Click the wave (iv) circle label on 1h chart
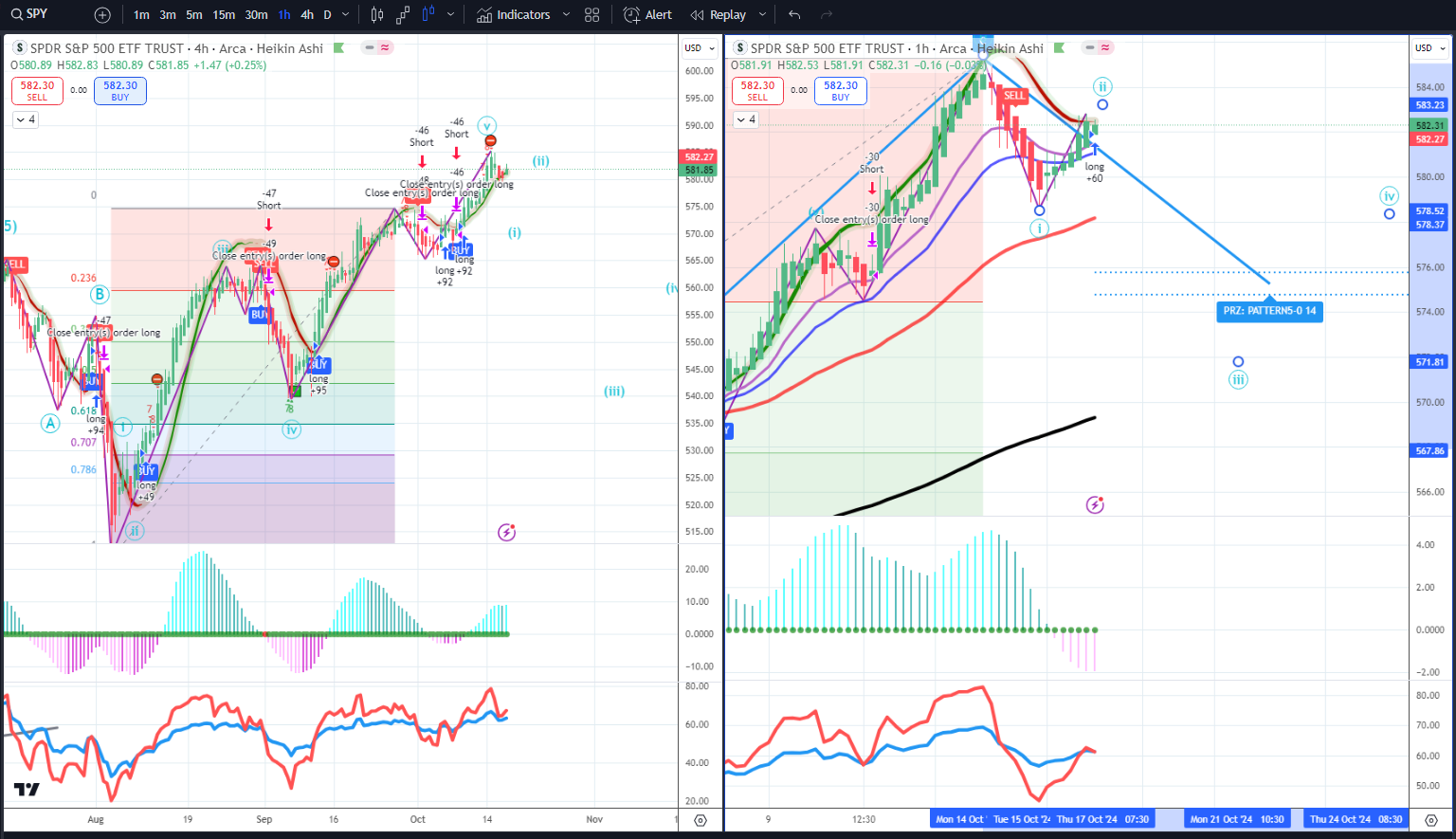This screenshot has height=839, width=1456. tap(1389, 196)
